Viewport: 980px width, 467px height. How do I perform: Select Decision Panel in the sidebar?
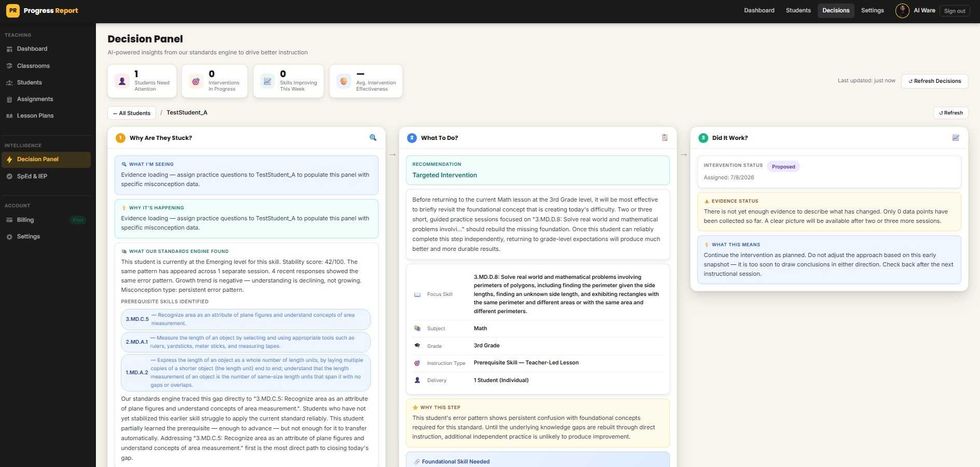(46, 159)
